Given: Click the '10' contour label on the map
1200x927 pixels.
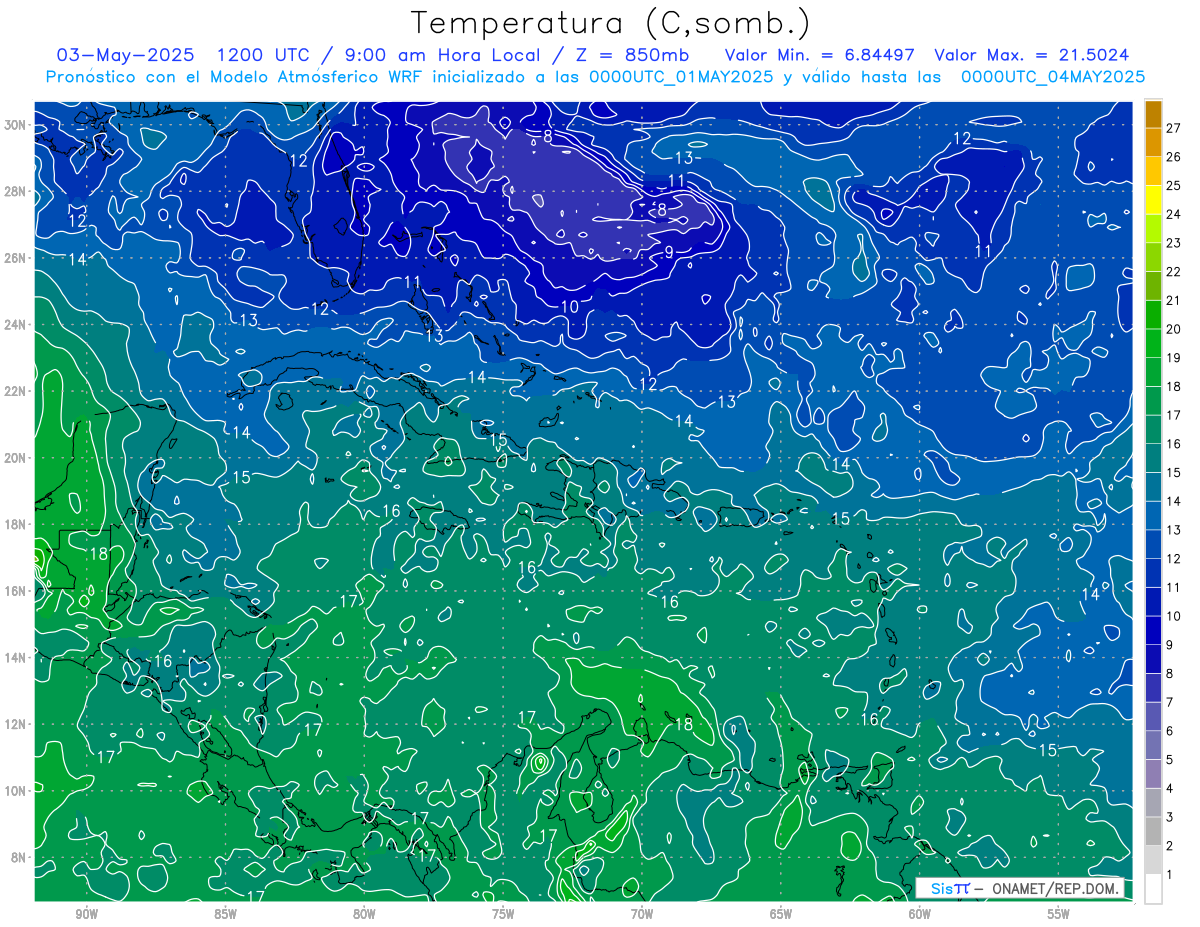Looking at the screenshot, I should [x=570, y=307].
